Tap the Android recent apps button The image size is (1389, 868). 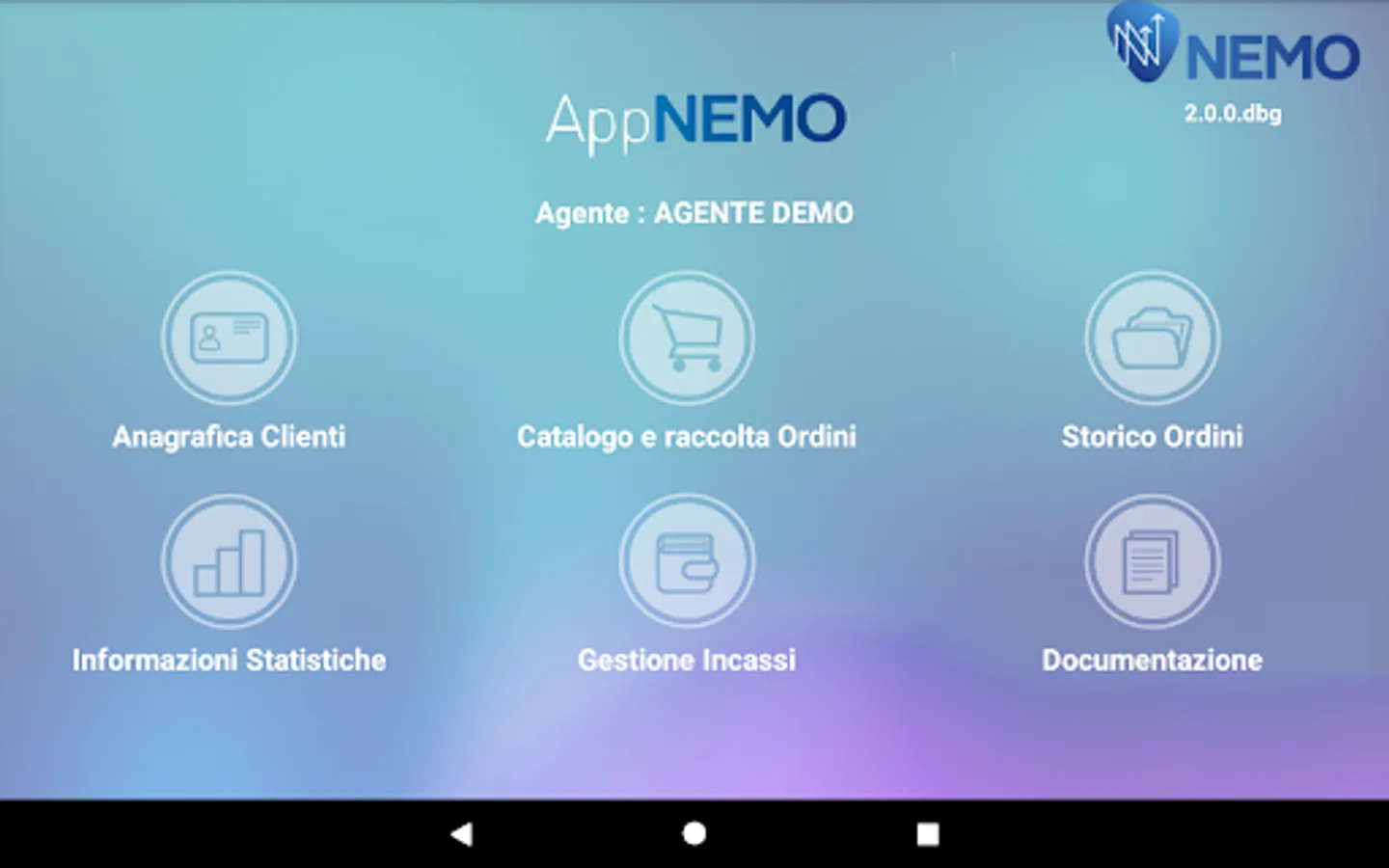tap(928, 833)
